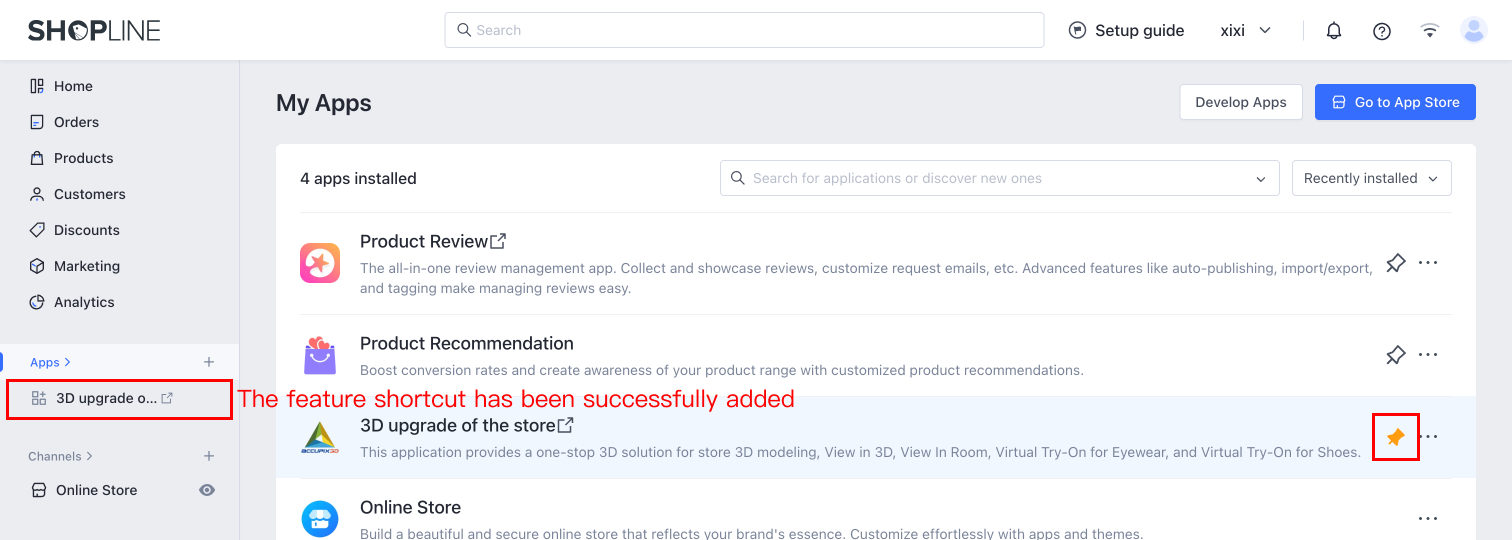The height and width of the screenshot is (540, 1512).
Task: Click the Discounts tag icon
Action: point(37,230)
